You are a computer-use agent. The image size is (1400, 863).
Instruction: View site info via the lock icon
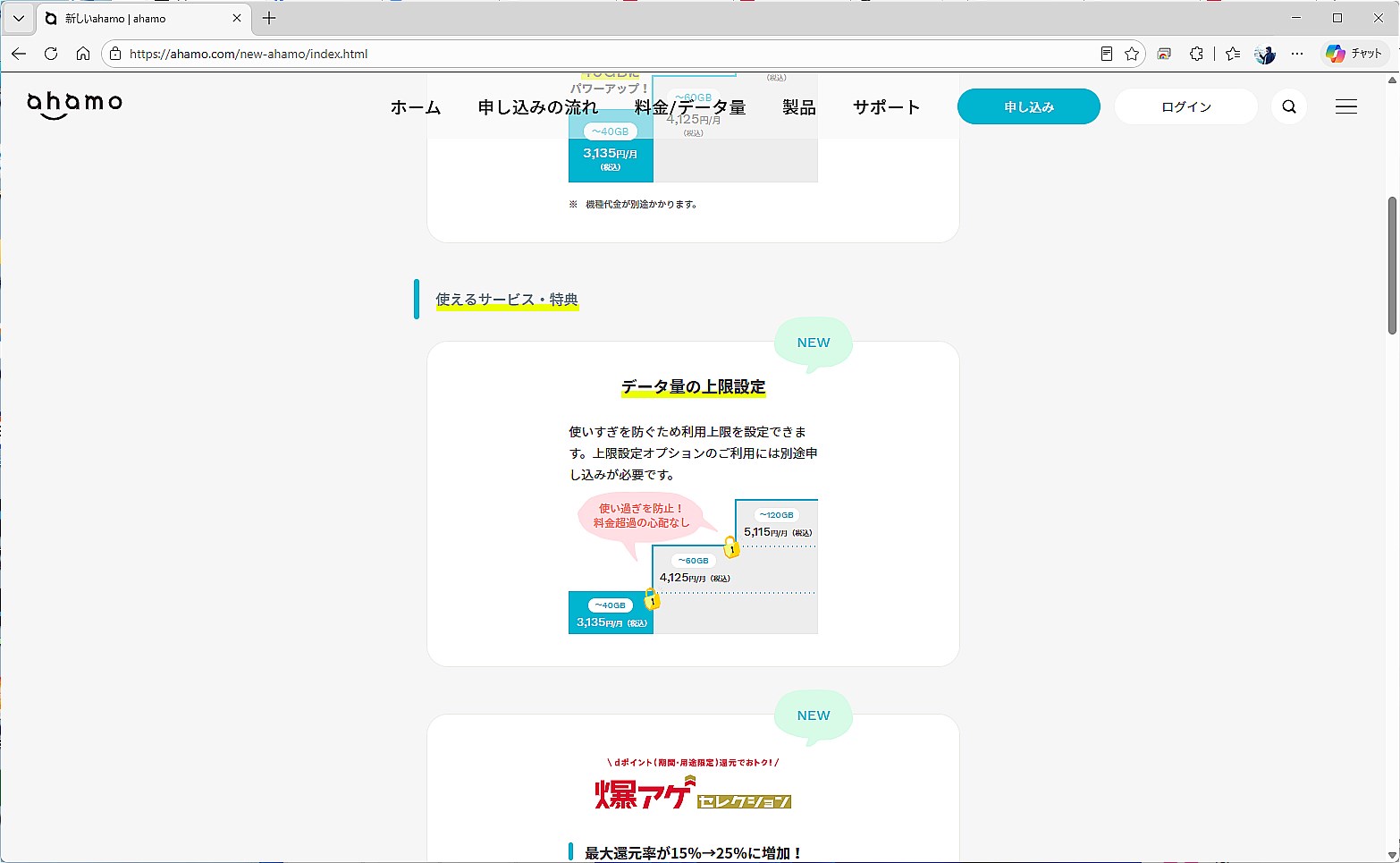click(x=115, y=54)
